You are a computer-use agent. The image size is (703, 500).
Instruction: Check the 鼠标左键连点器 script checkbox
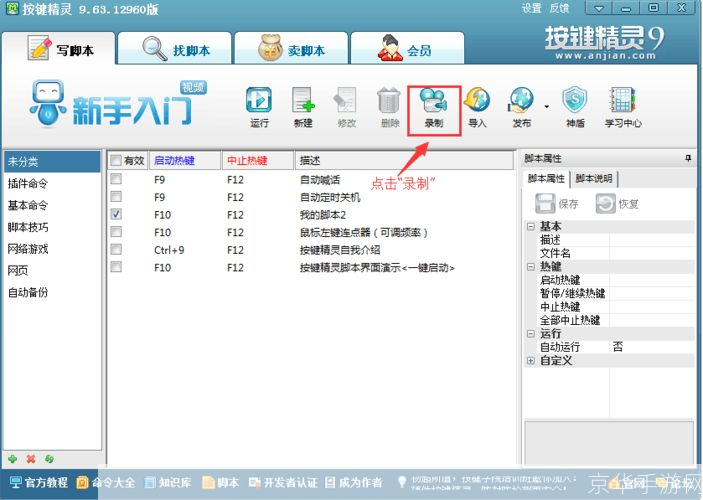[116, 231]
